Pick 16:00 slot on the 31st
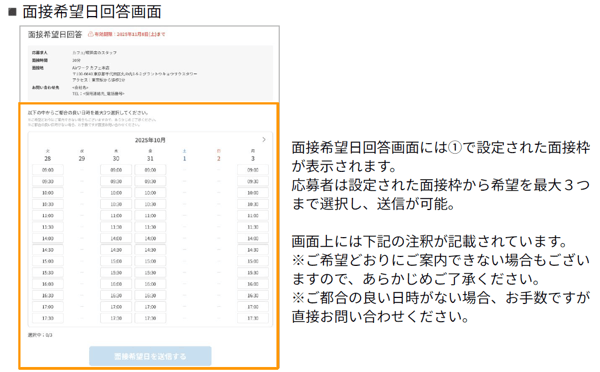This screenshot has width=600, height=372. (x=150, y=284)
